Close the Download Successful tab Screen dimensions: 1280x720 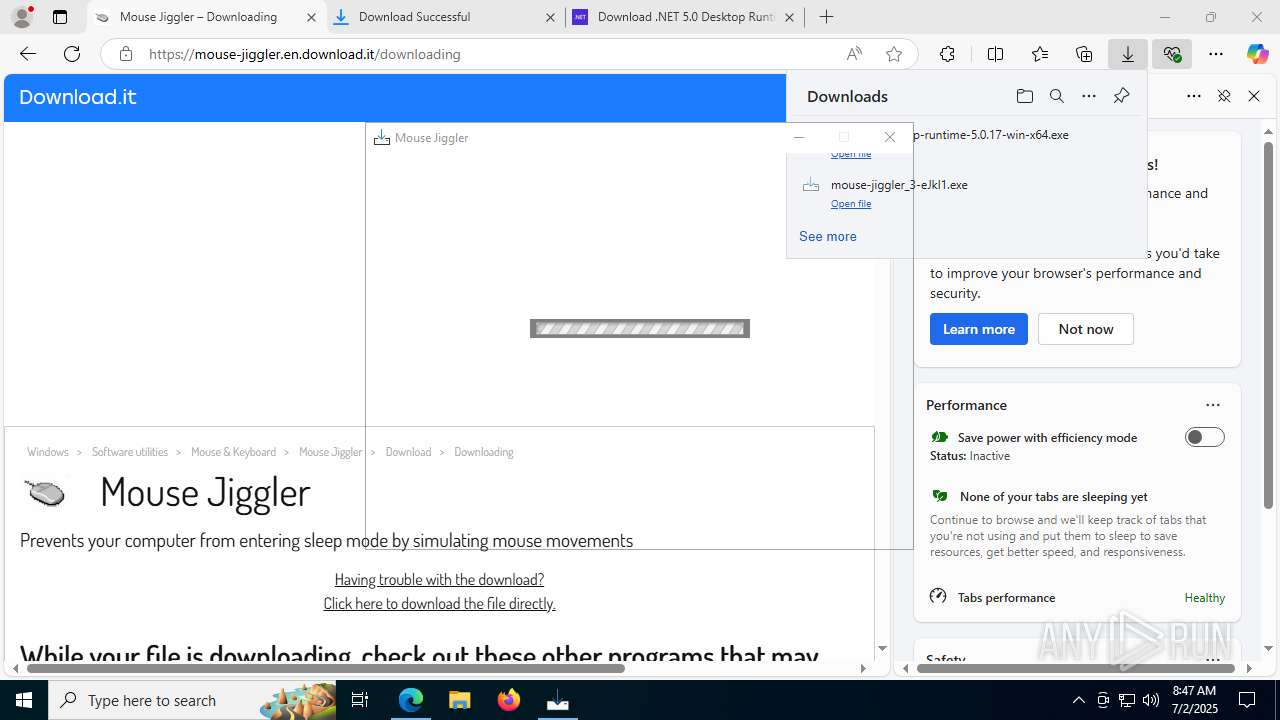pos(550,17)
